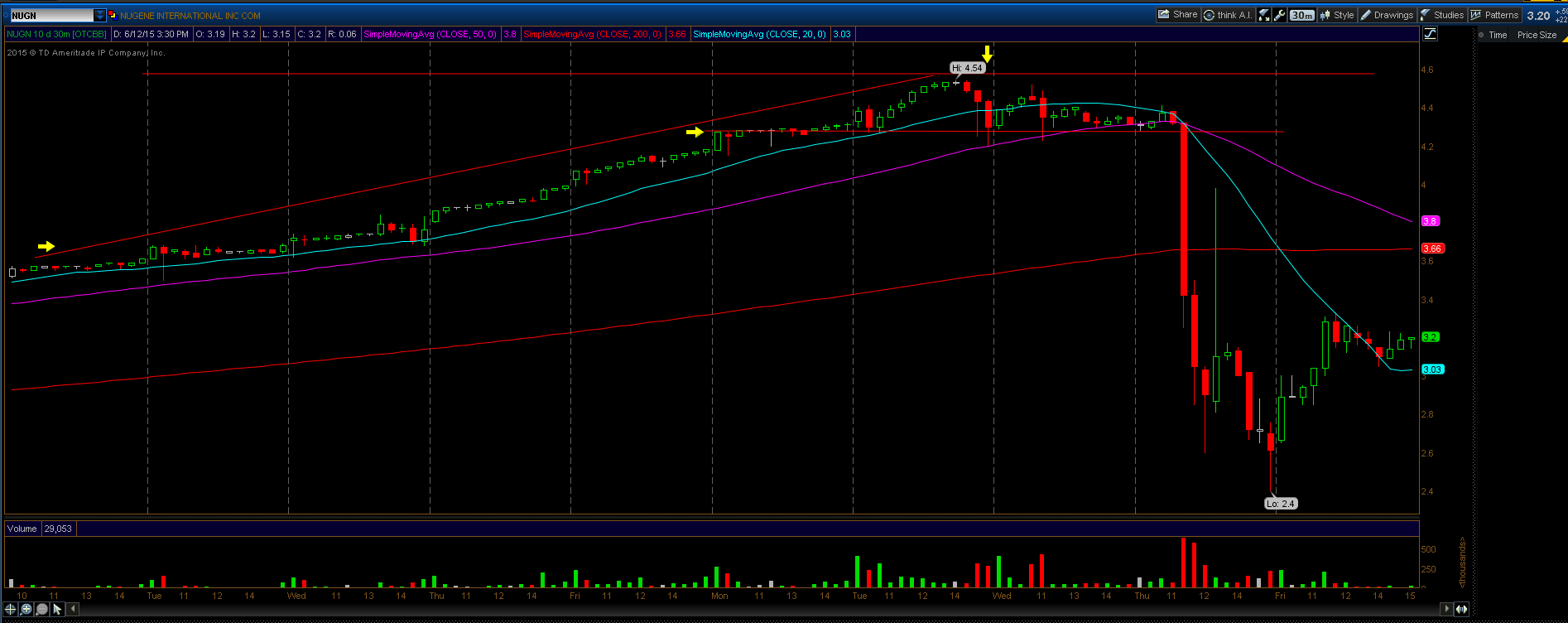The width and height of the screenshot is (1568, 623).
Task: Click SimpleMovingAvg (CLOSE, 200, 0) study label
Action: pyautogui.click(x=593, y=34)
